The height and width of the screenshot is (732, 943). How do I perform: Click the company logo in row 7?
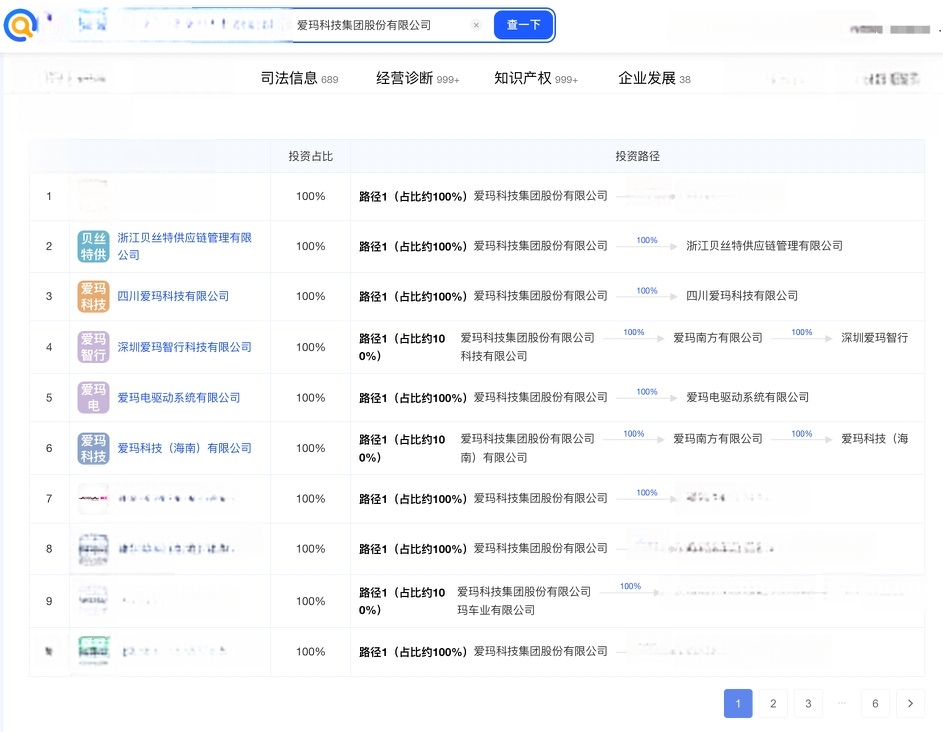[x=93, y=499]
